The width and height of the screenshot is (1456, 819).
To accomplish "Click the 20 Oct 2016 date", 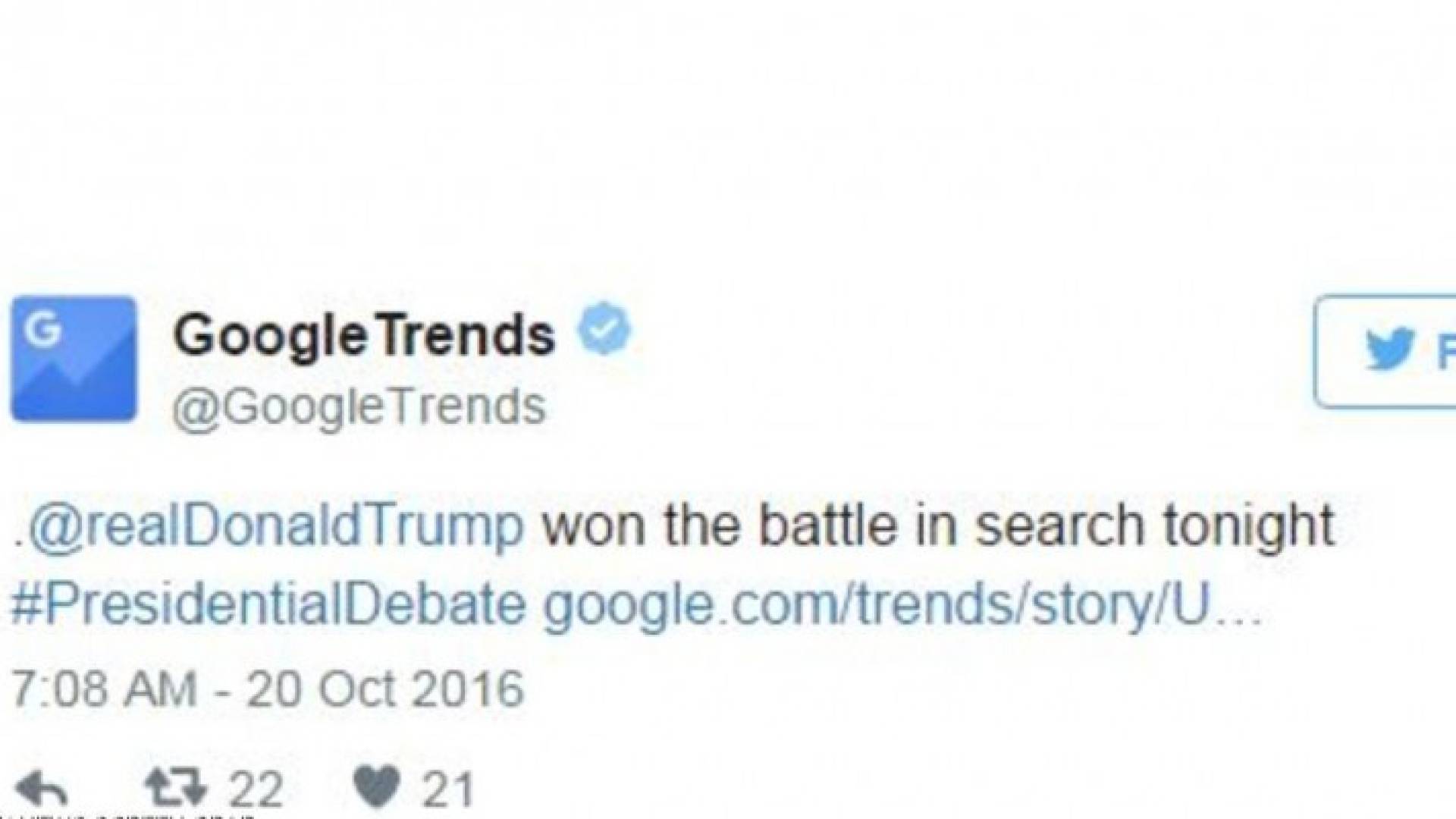I will pos(384,689).
